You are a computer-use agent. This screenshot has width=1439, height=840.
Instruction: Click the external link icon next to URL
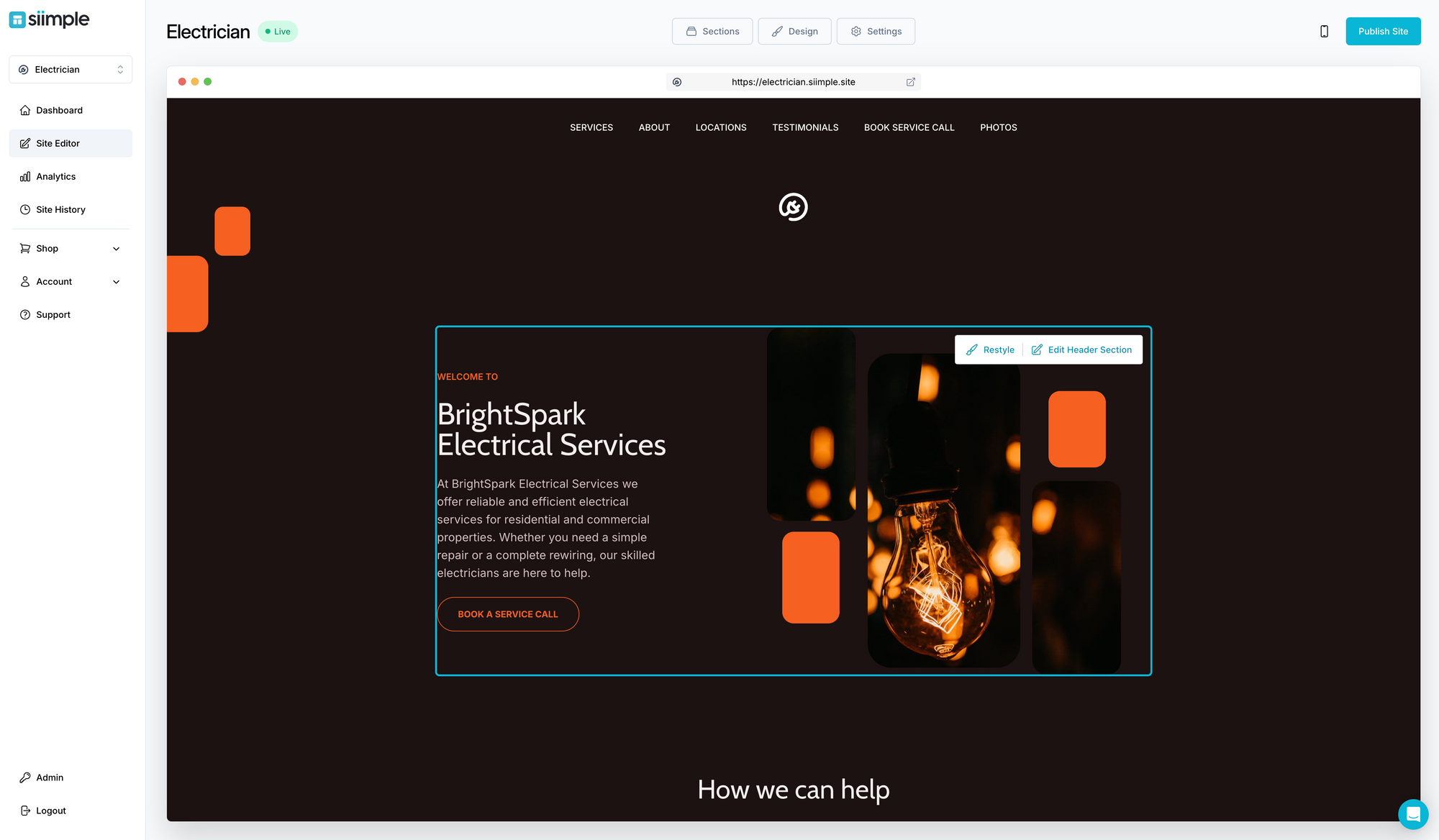click(911, 81)
